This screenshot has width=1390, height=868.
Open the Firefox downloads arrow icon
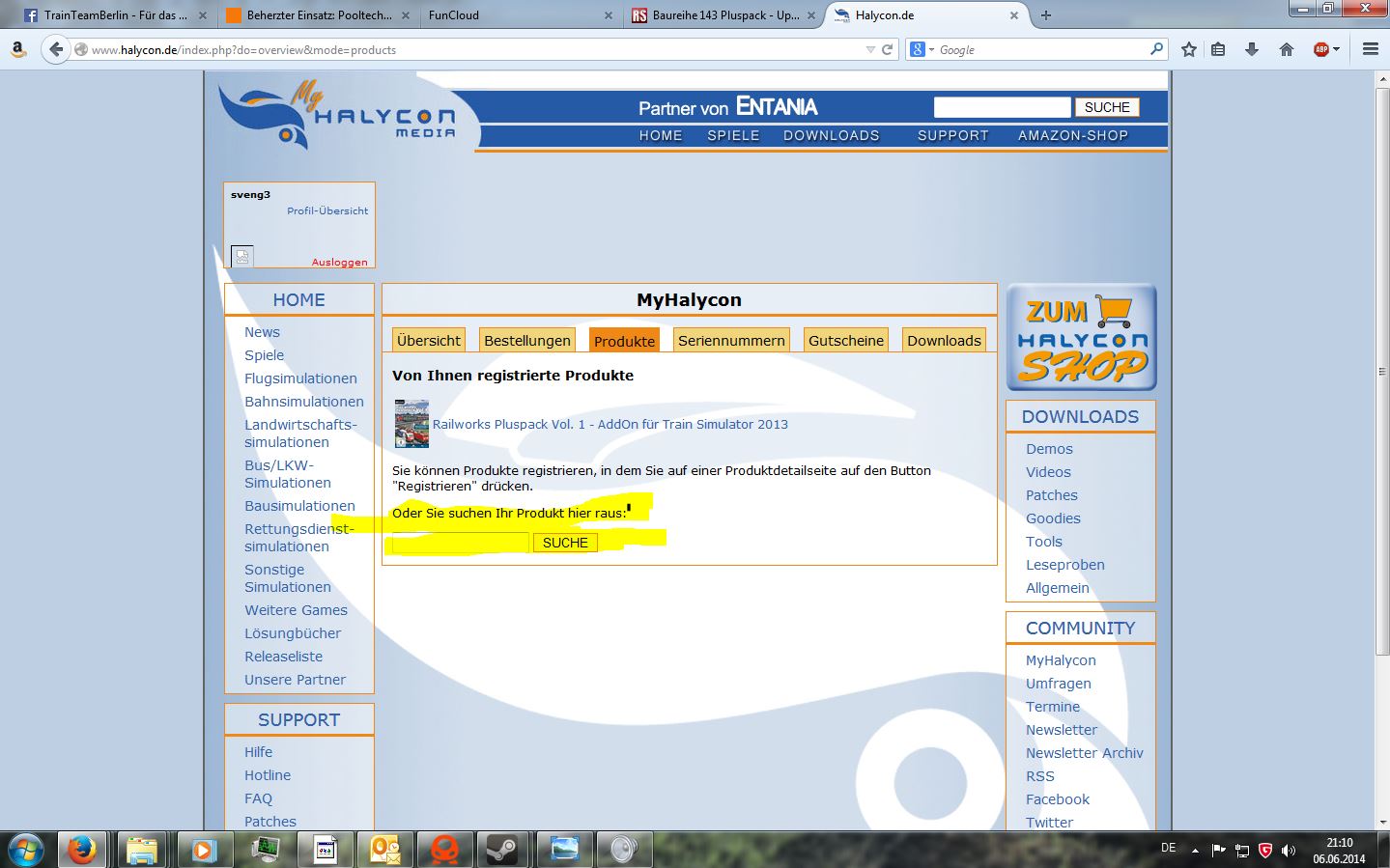(1252, 49)
